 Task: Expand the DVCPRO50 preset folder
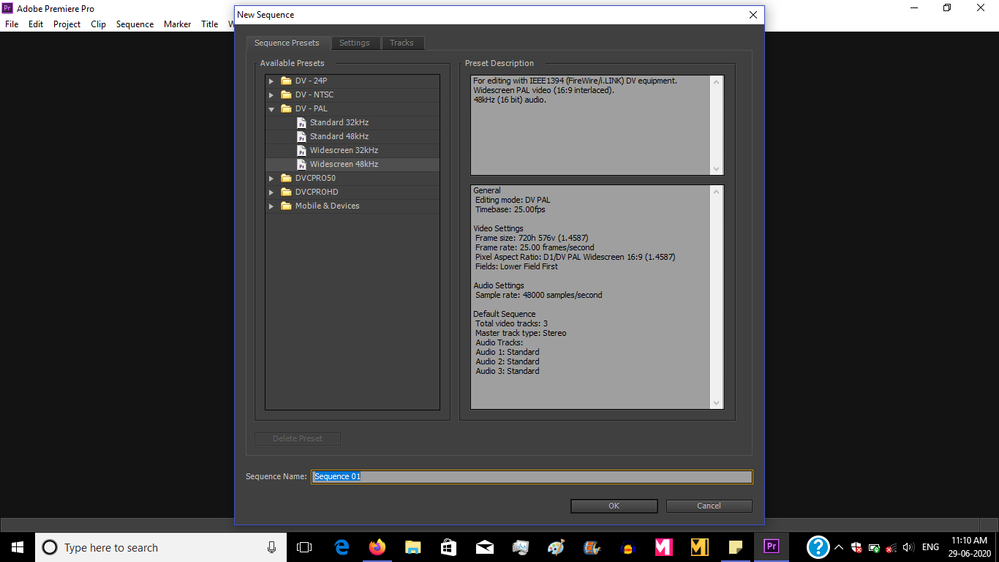click(271, 178)
